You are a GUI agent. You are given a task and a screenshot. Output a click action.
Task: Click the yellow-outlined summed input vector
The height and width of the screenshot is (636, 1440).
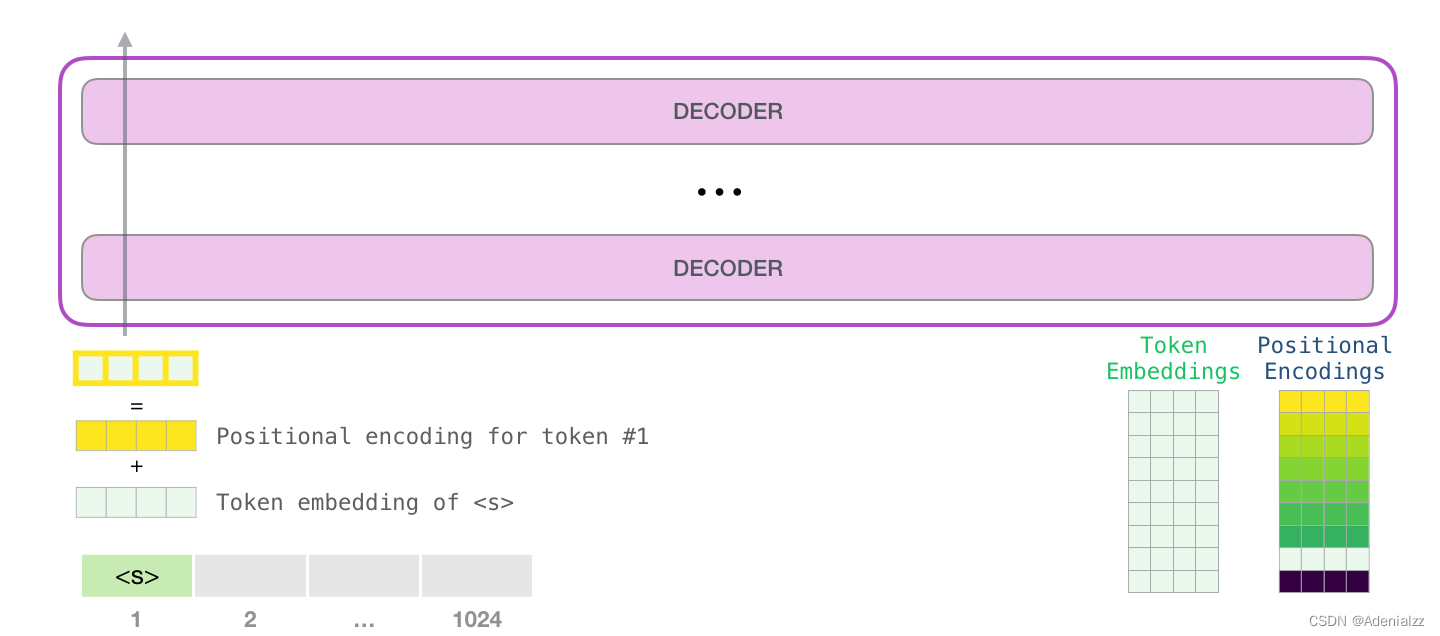(136, 368)
